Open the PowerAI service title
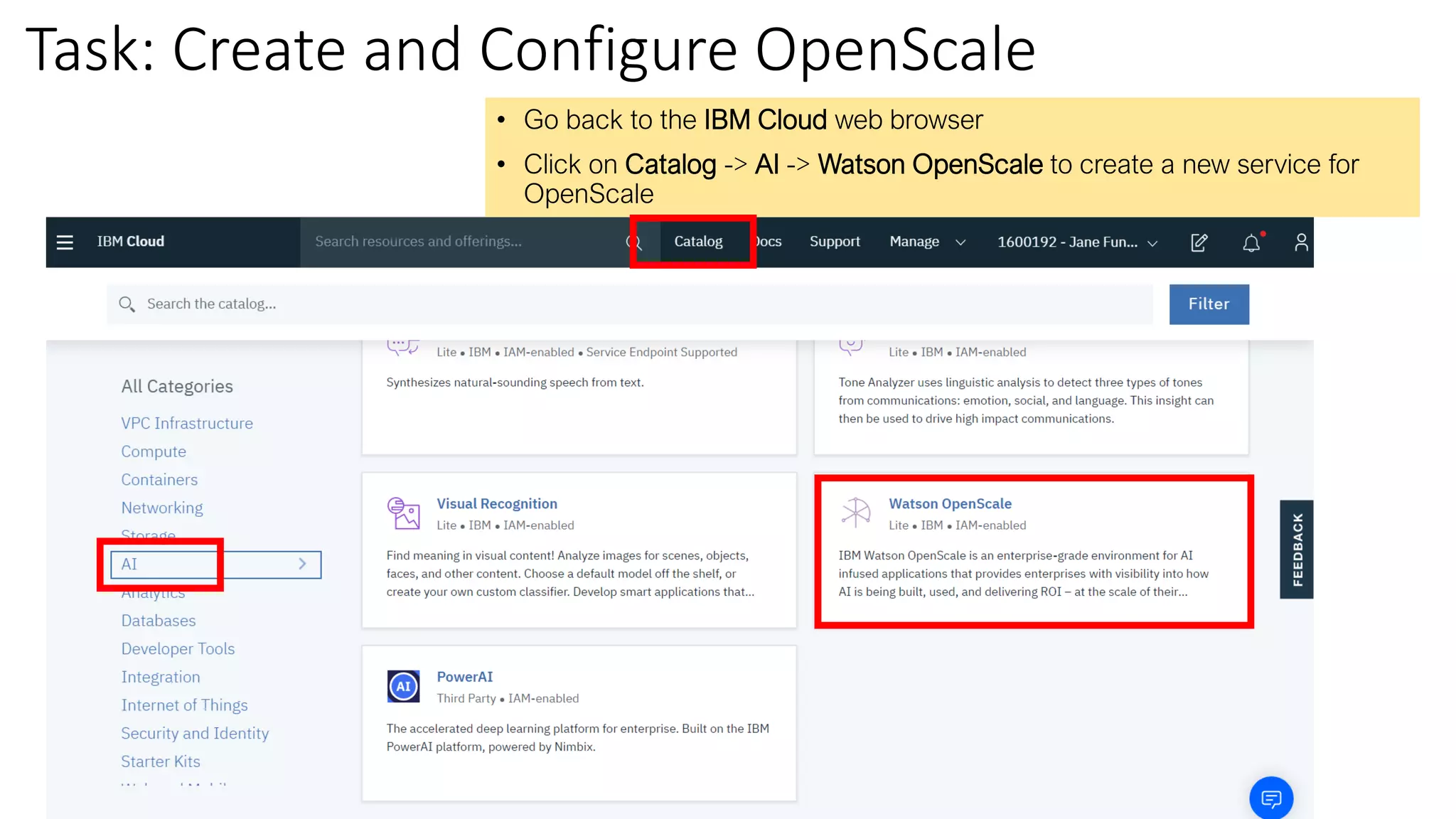Image resolution: width=1456 pixels, height=819 pixels. [464, 677]
